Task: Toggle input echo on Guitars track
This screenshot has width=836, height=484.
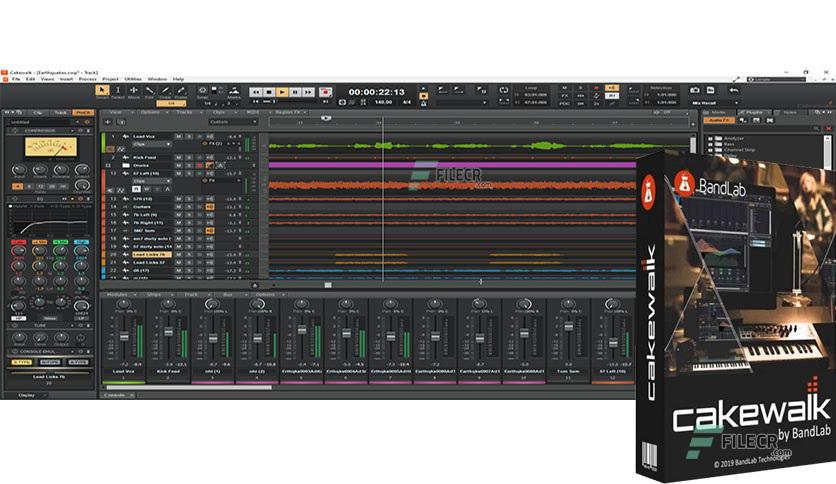Action: (210, 207)
